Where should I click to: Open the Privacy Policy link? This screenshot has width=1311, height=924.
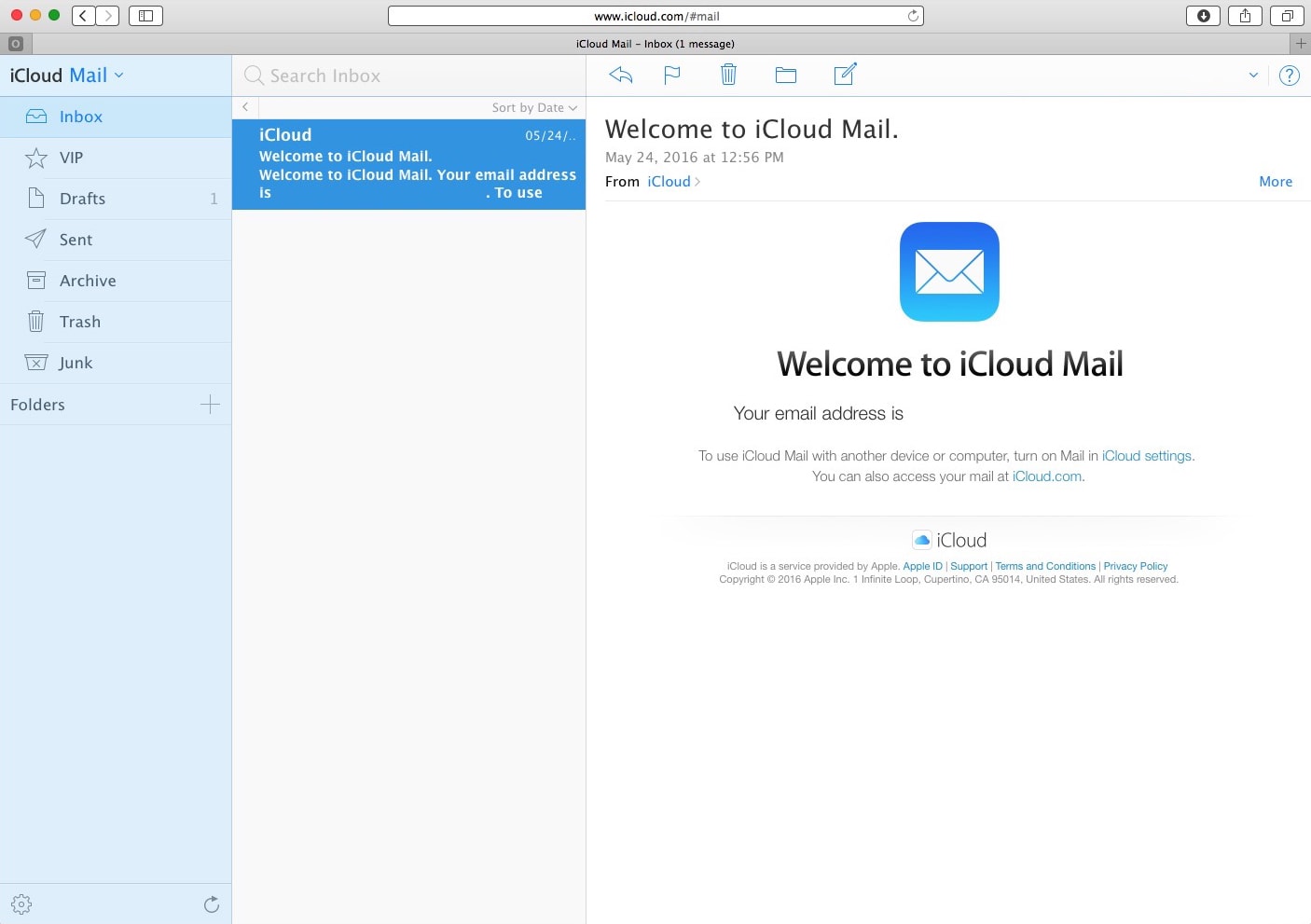(x=1136, y=566)
